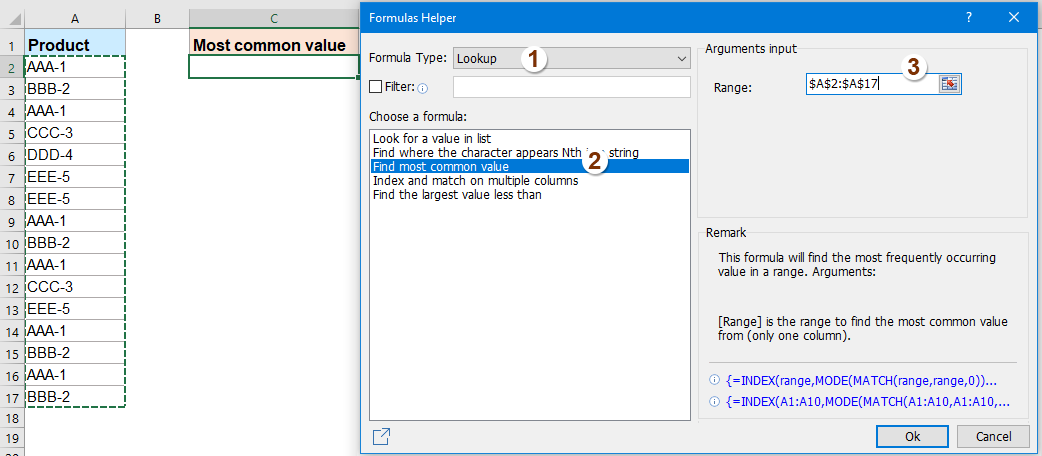Viewport: 1042px width, 456px height.
Task: Enable the Filter checkbox
Action: 376,87
